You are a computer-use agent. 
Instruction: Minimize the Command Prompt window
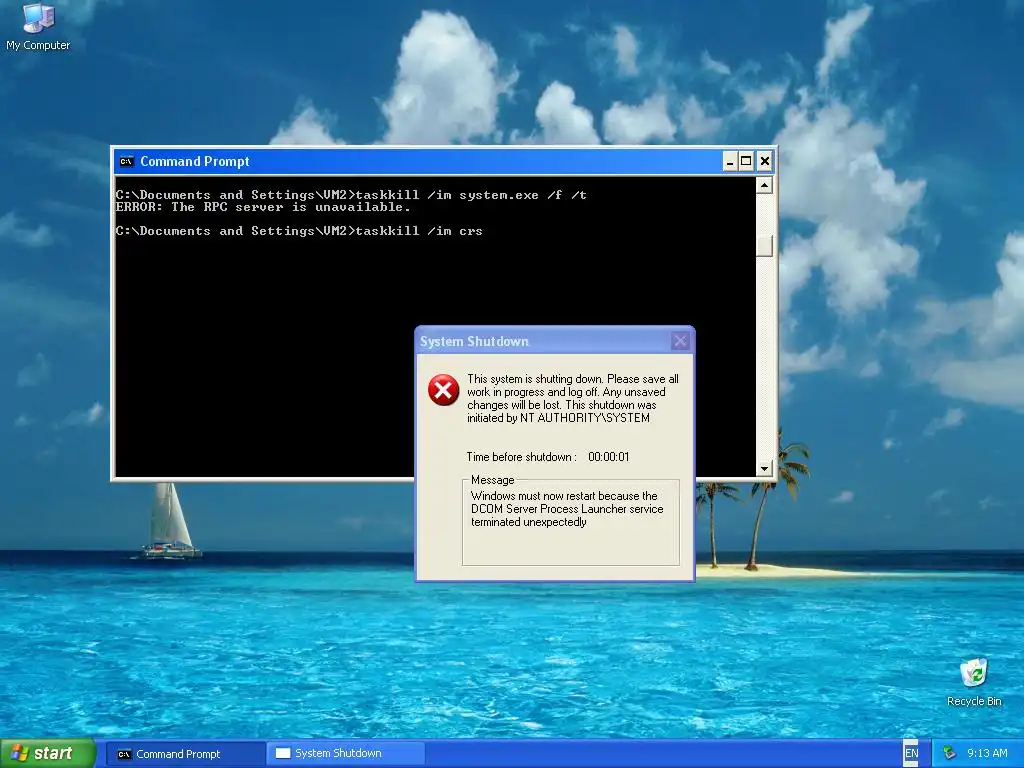[x=729, y=161]
